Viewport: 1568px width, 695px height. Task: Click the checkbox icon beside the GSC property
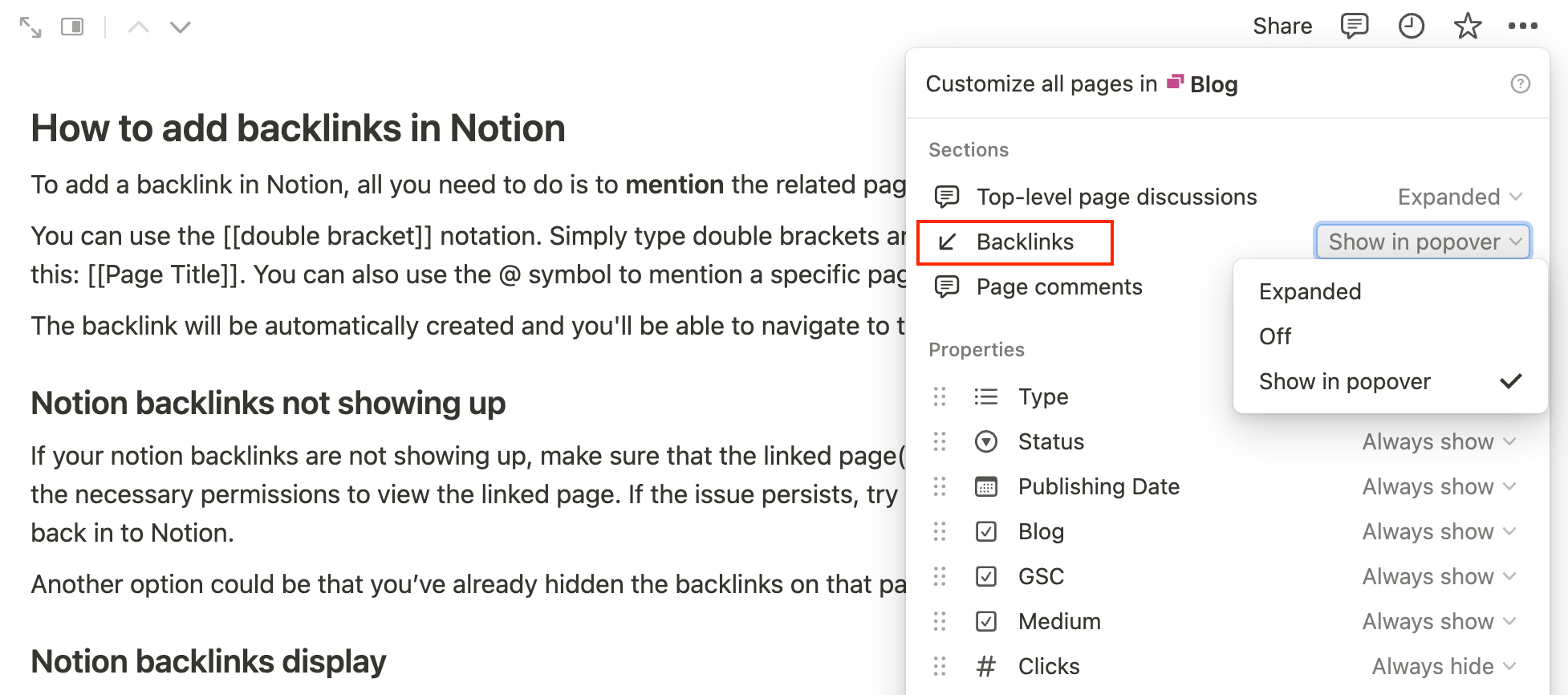click(x=985, y=576)
